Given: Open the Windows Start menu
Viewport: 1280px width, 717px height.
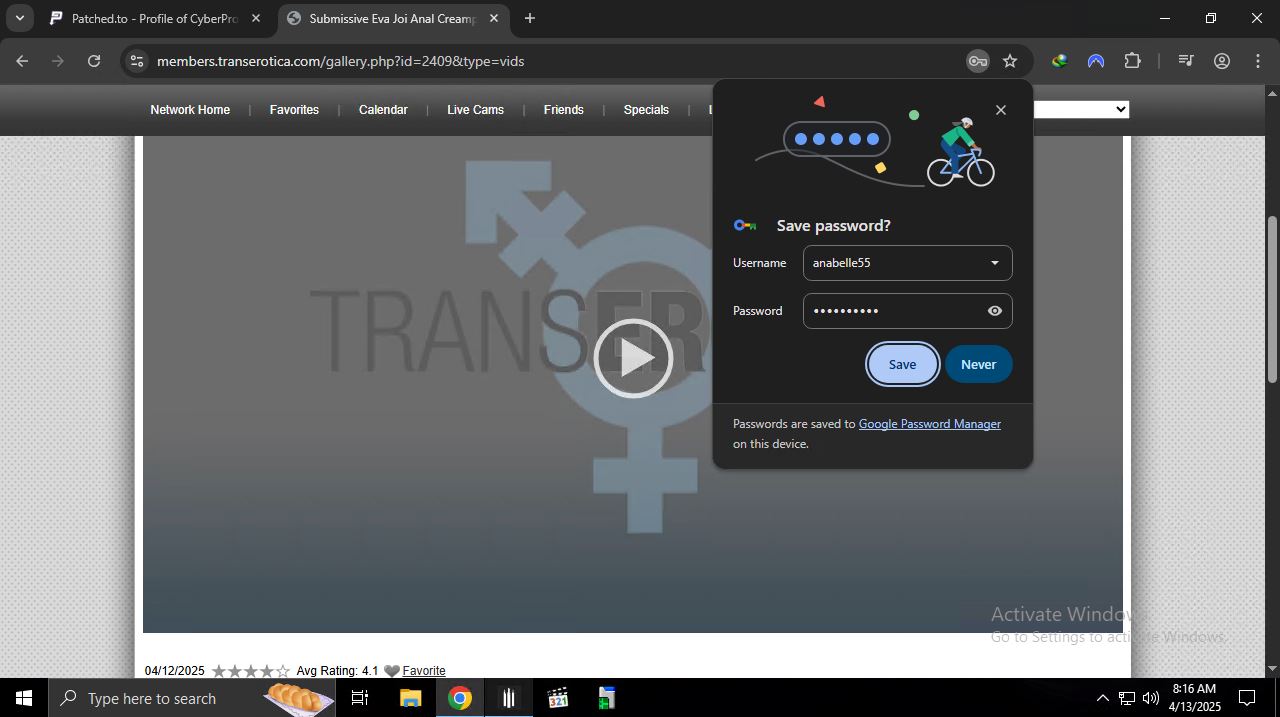Looking at the screenshot, I should [x=24, y=698].
